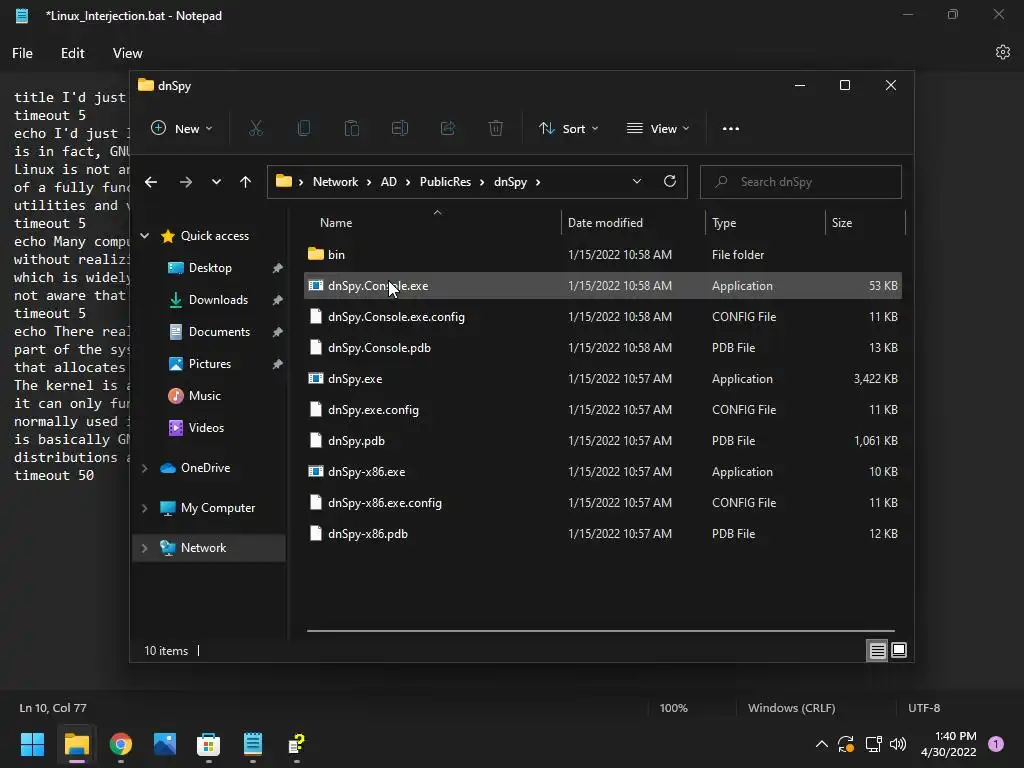The height and width of the screenshot is (768, 1024).
Task: Open the View layout dropdown
Action: pos(658,129)
